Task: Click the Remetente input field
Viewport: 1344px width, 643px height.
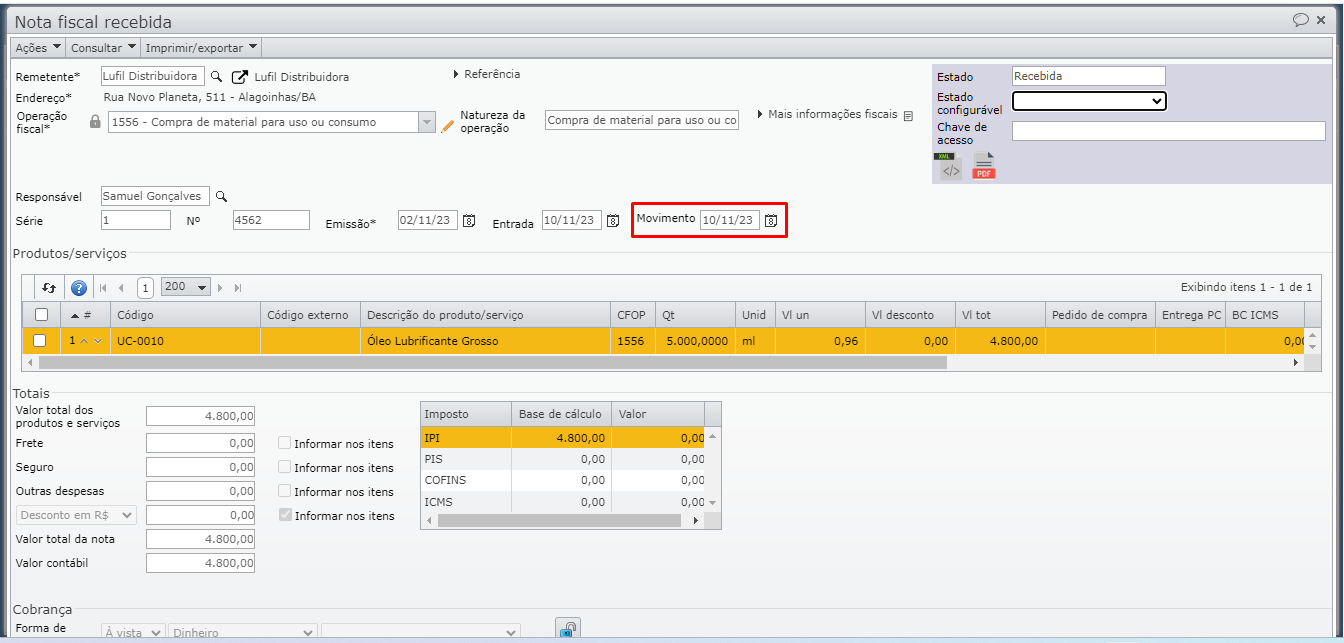Action: (153, 76)
